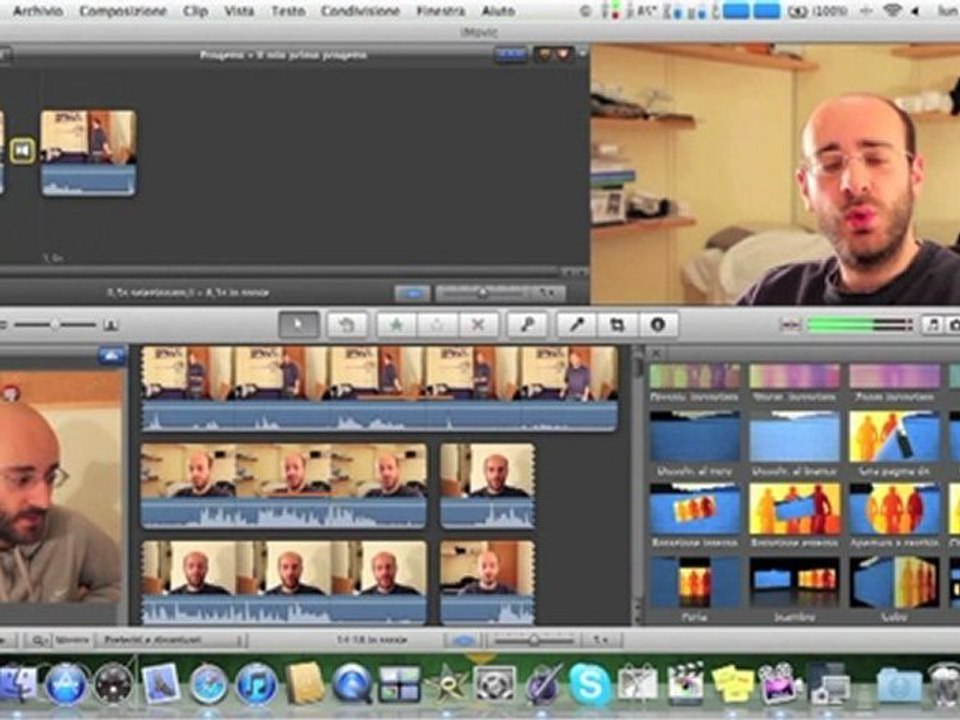Click the search magnifier in event footer

(x=39, y=640)
